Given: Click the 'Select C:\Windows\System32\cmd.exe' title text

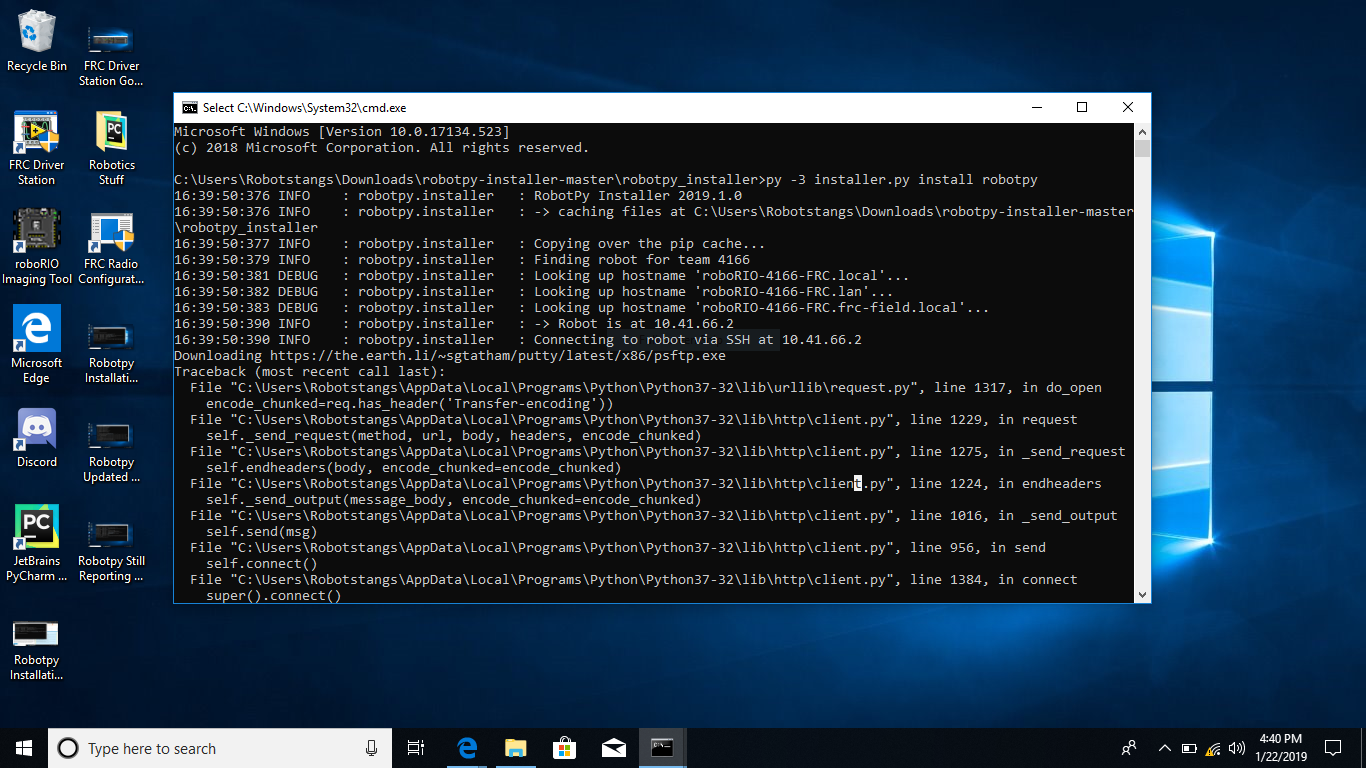Looking at the screenshot, I should click(x=304, y=108).
